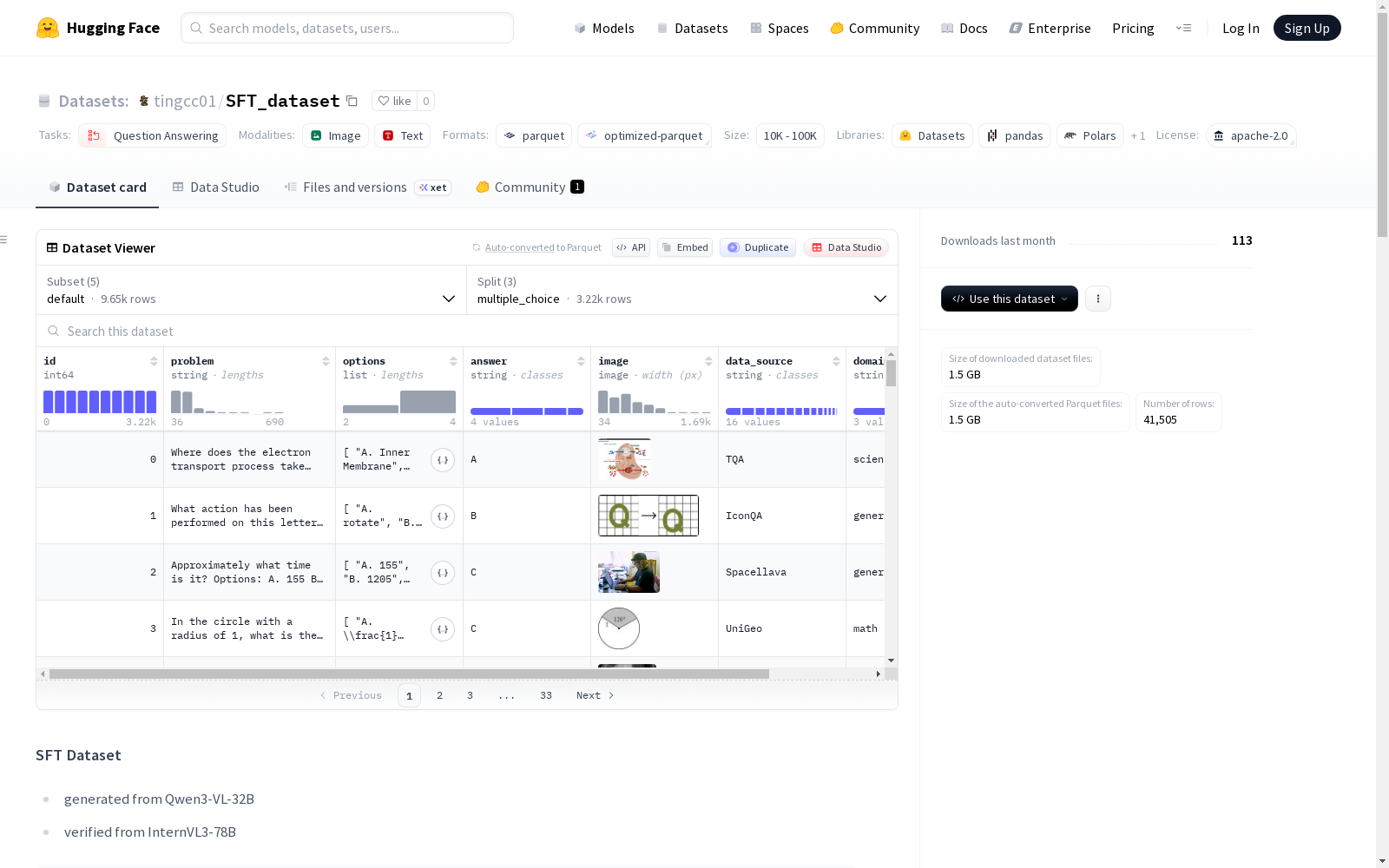Sort by the options column arrows
The image size is (1389, 868).
(x=453, y=361)
